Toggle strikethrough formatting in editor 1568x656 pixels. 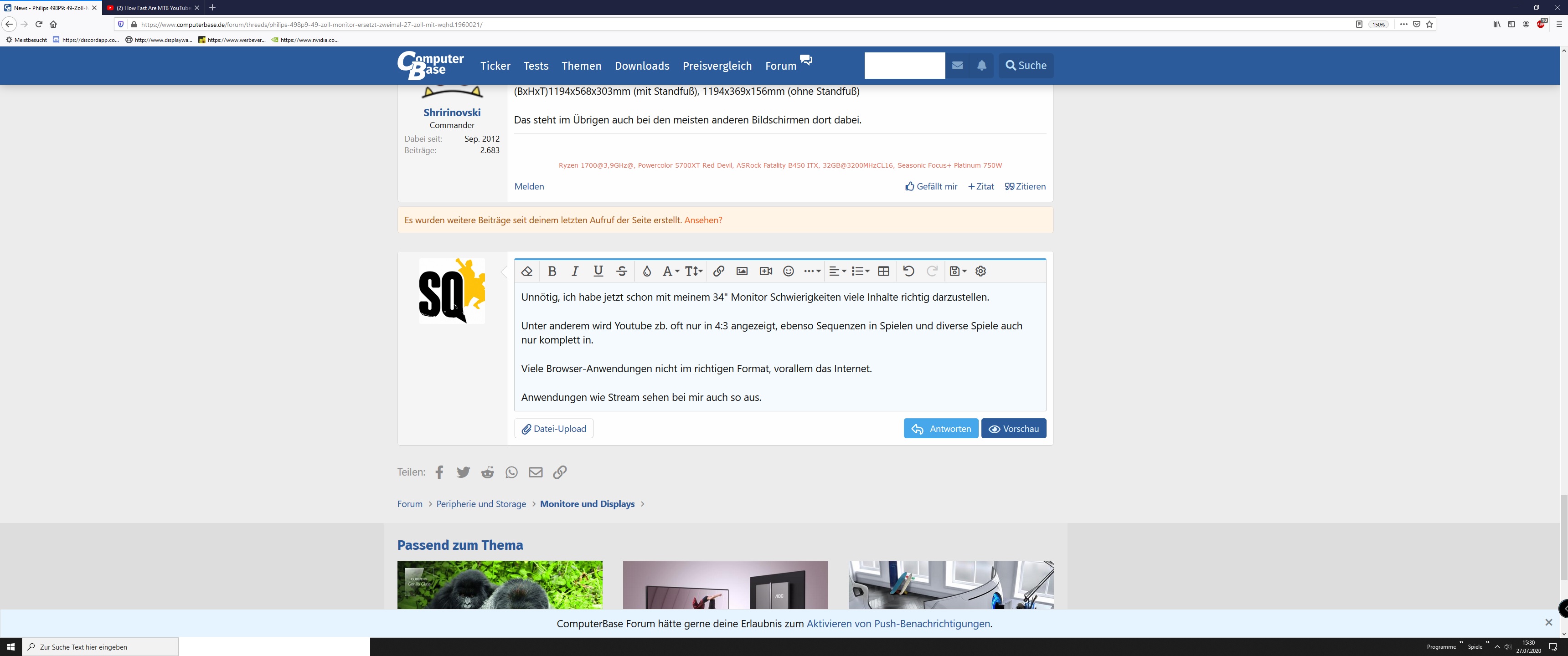point(621,272)
